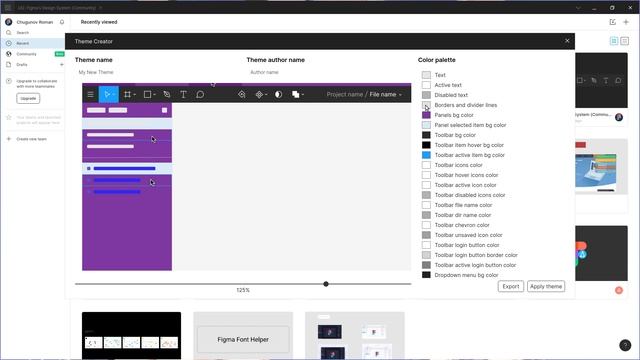Image resolution: width=640 pixels, height=360 pixels.
Task: Open the hamburger menu in preview toolbar
Action: tap(91, 95)
